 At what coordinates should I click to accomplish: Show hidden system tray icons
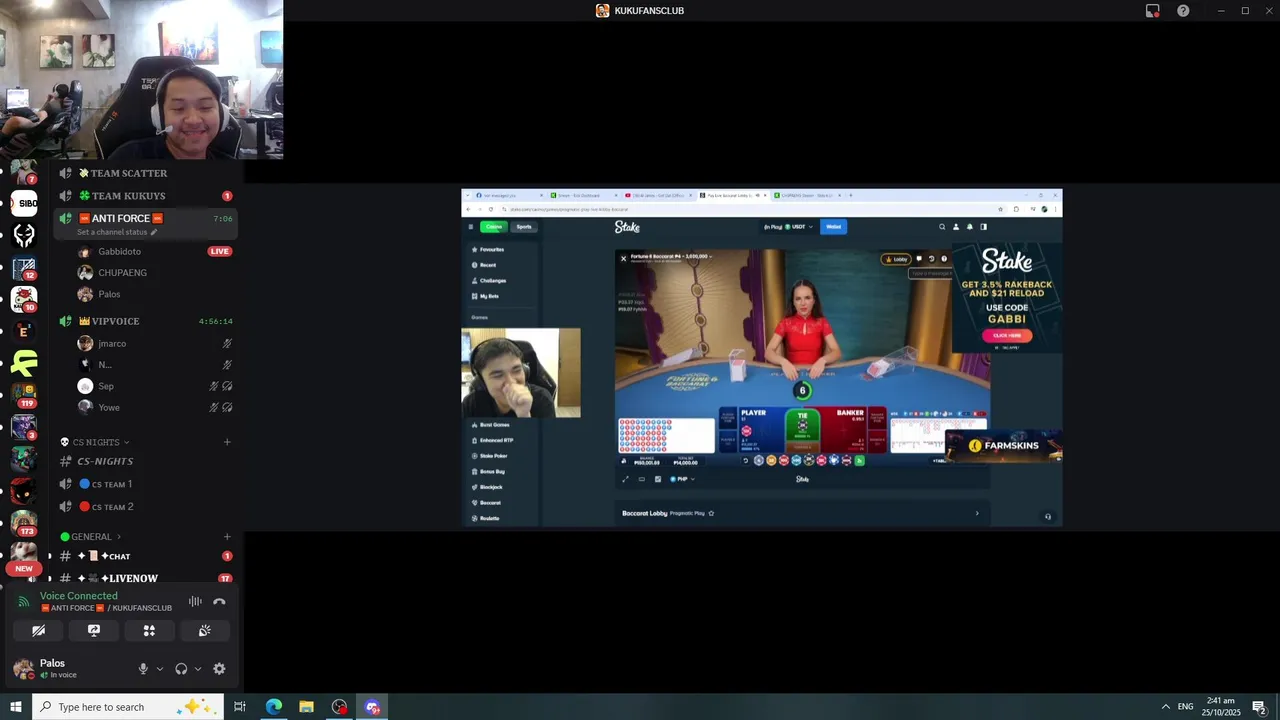(x=1165, y=707)
